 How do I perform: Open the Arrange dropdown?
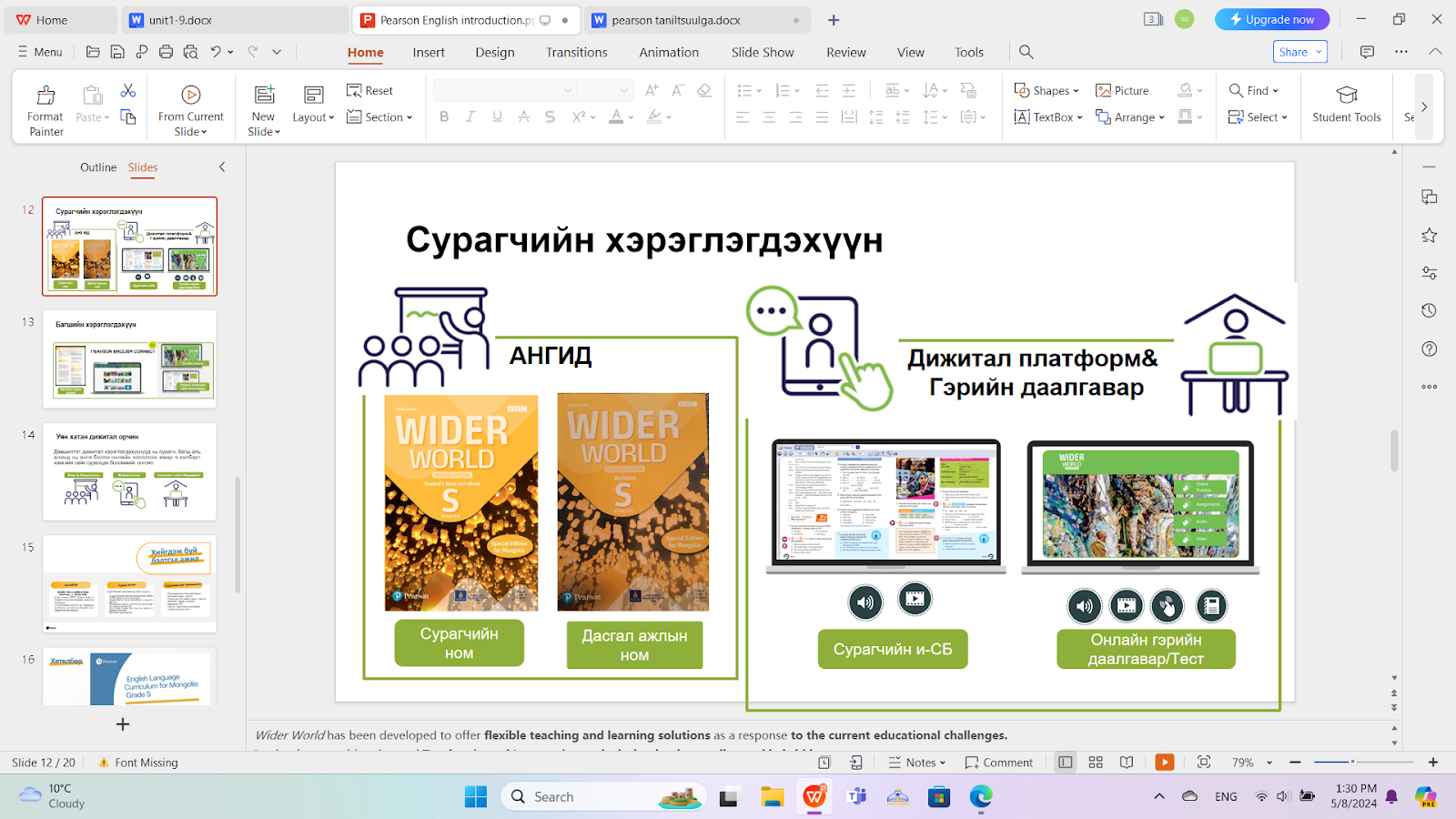pos(1130,116)
